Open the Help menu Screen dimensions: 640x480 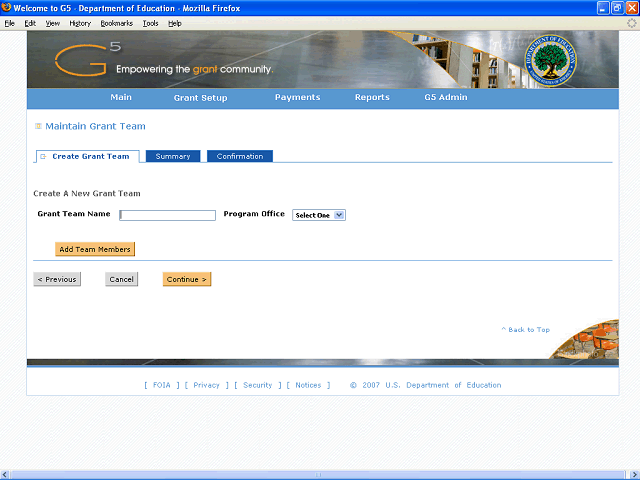tap(175, 23)
